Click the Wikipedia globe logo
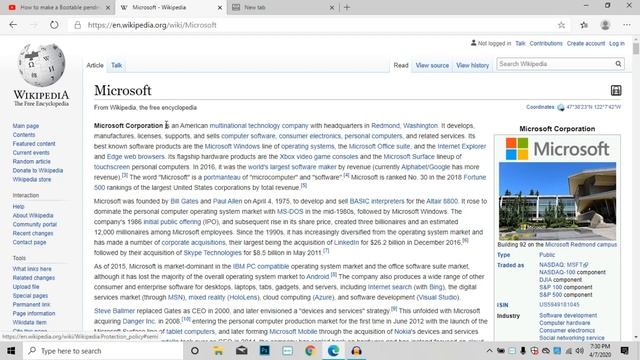 point(41,66)
